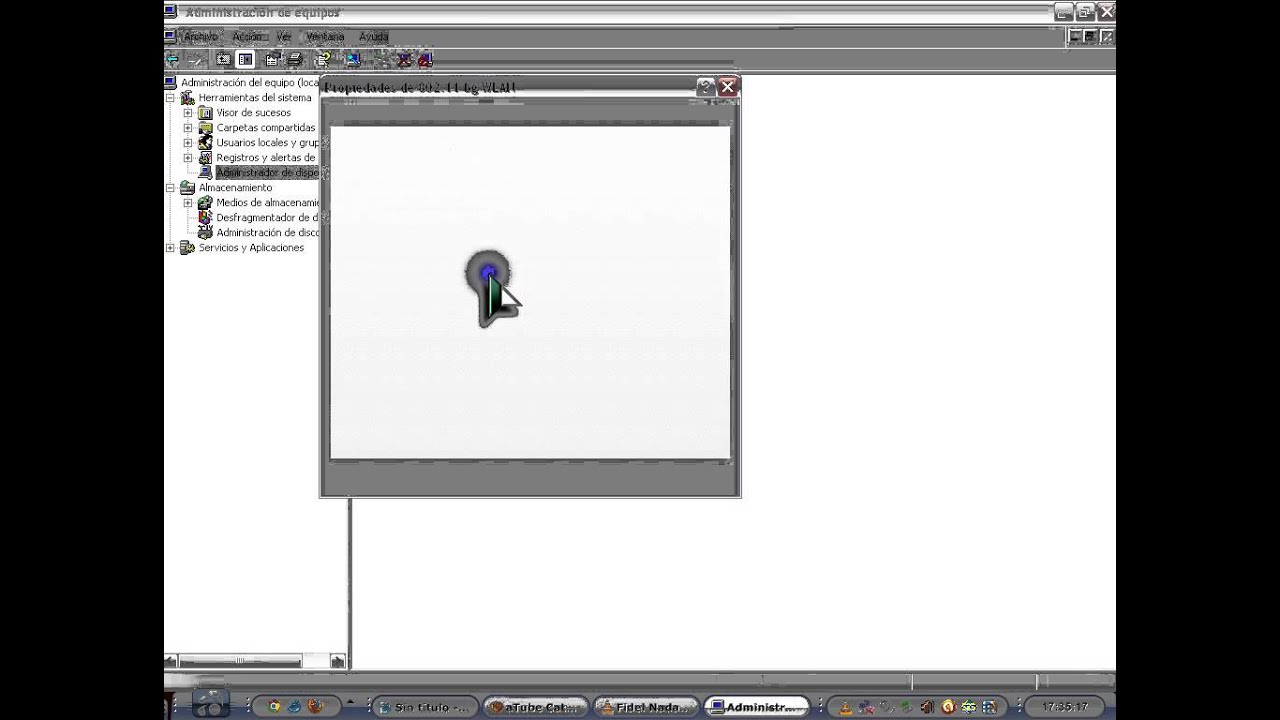Viewport: 1280px width, 720px height.
Task: Collapse Herramientas del sistema node
Action: 170,98
